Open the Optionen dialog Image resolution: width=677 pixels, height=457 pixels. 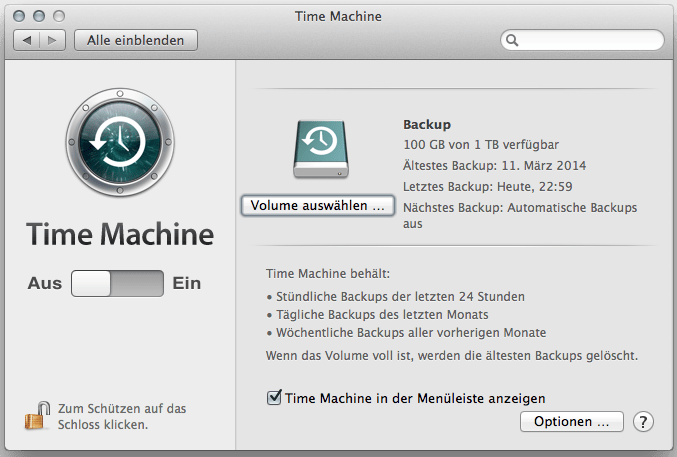coord(572,422)
